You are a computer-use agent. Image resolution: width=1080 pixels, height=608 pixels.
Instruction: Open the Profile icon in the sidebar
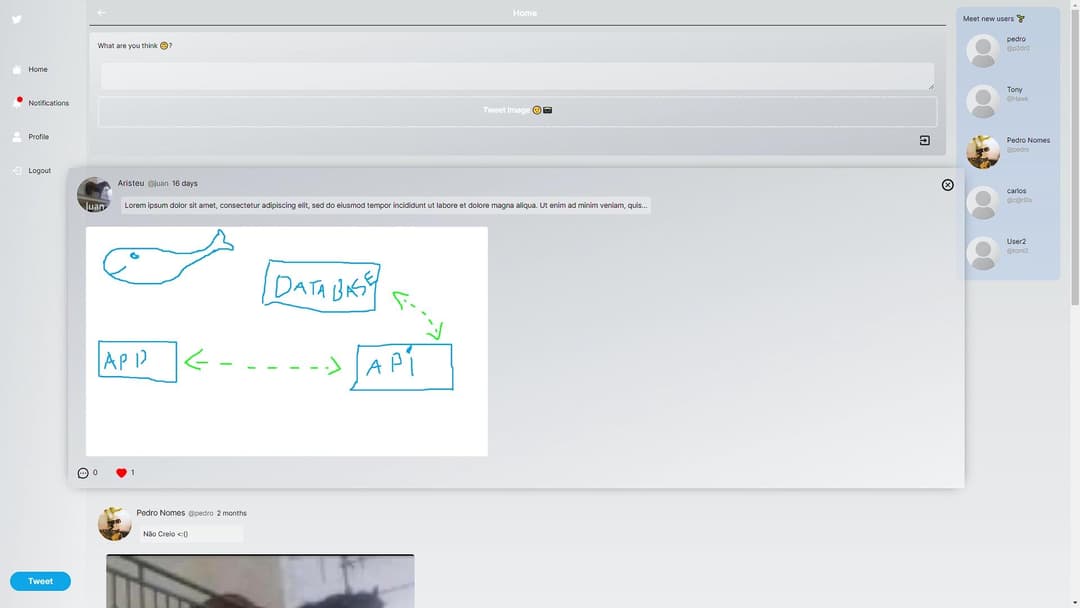tap(16, 136)
